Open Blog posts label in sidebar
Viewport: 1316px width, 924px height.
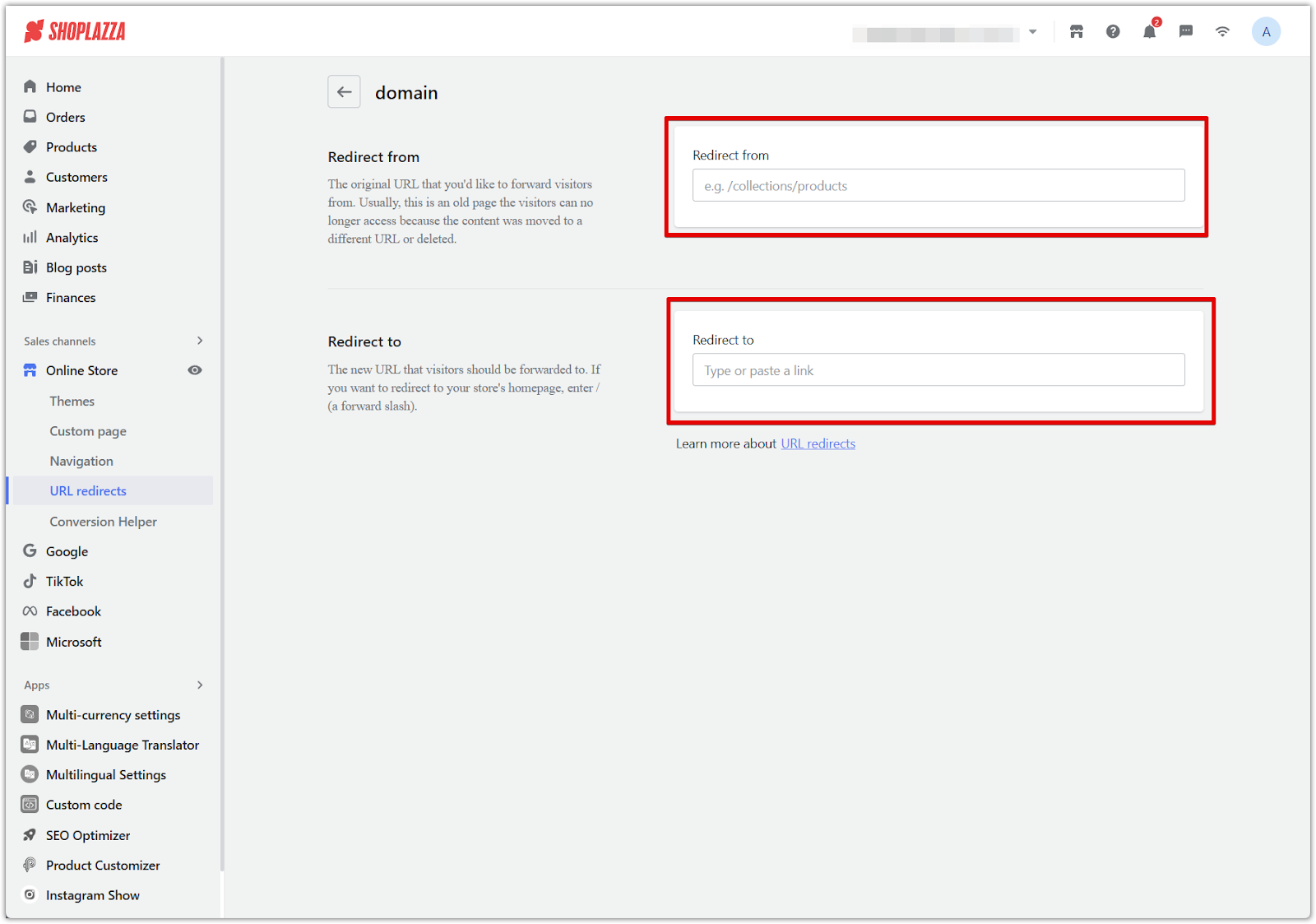point(76,267)
